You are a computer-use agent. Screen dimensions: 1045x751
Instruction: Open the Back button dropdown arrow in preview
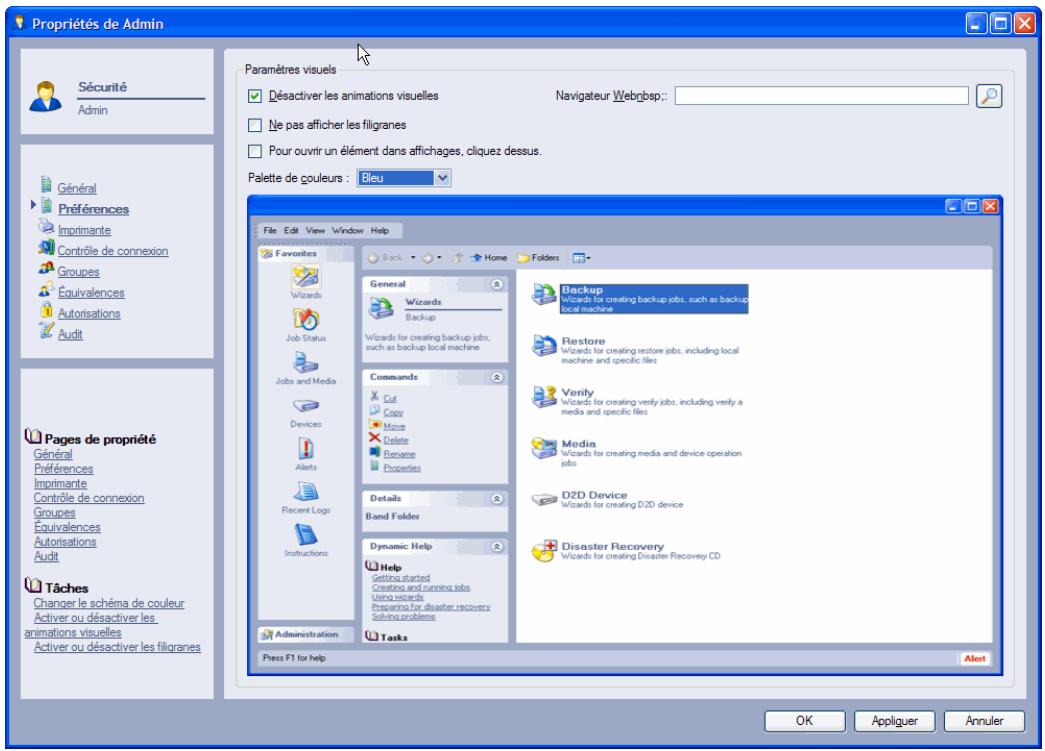(x=413, y=257)
